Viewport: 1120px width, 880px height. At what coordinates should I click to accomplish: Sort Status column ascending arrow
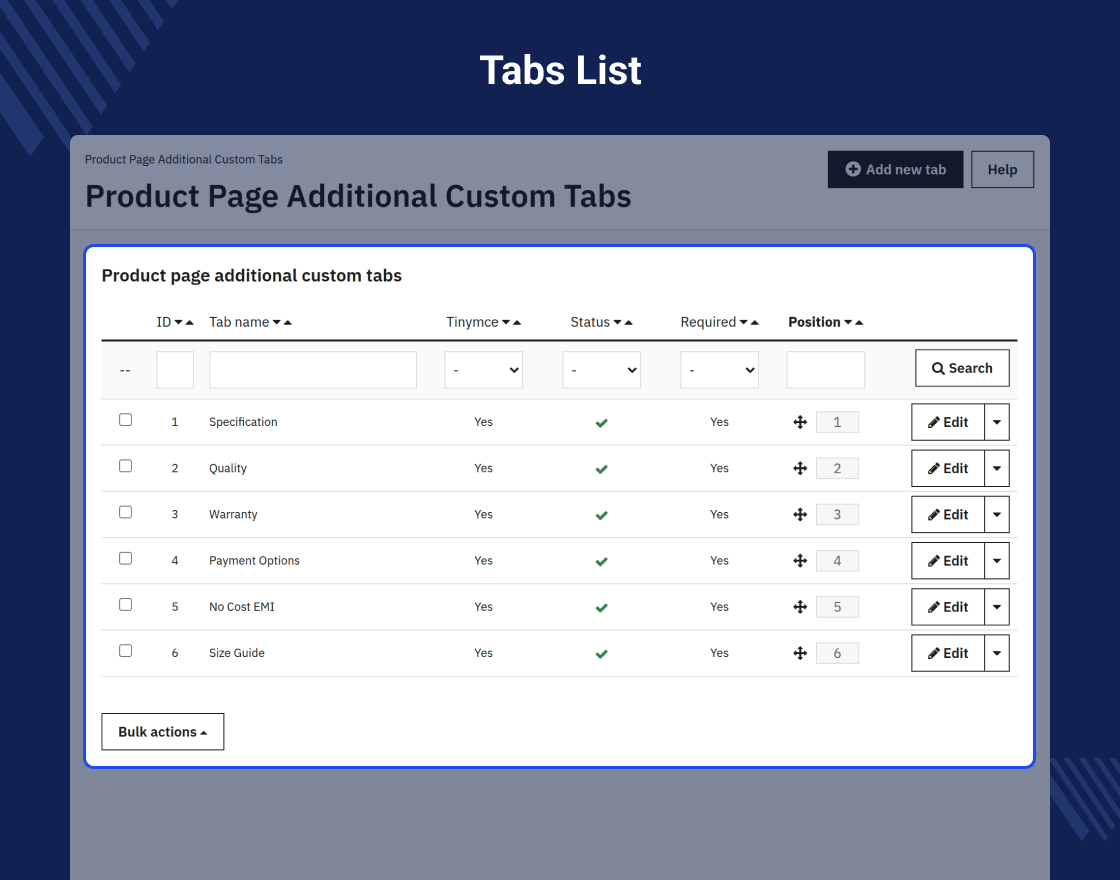pyautogui.click(x=629, y=323)
